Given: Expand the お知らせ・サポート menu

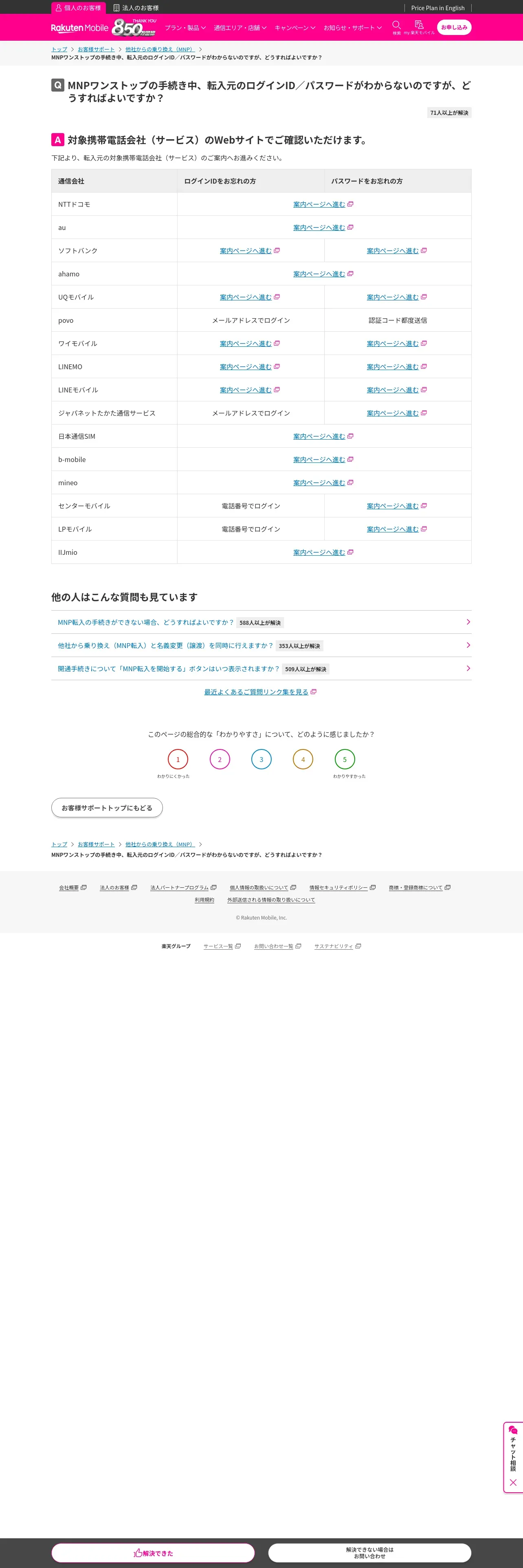Looking at the screenshot, I should (x=352, y=27).
